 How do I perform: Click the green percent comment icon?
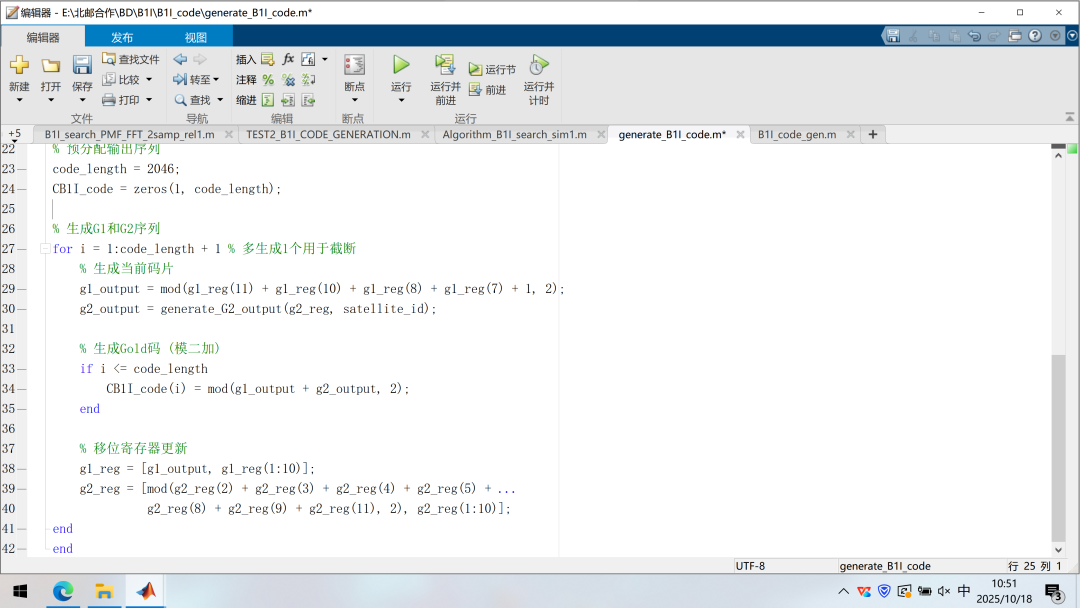(x=268, y=80)
